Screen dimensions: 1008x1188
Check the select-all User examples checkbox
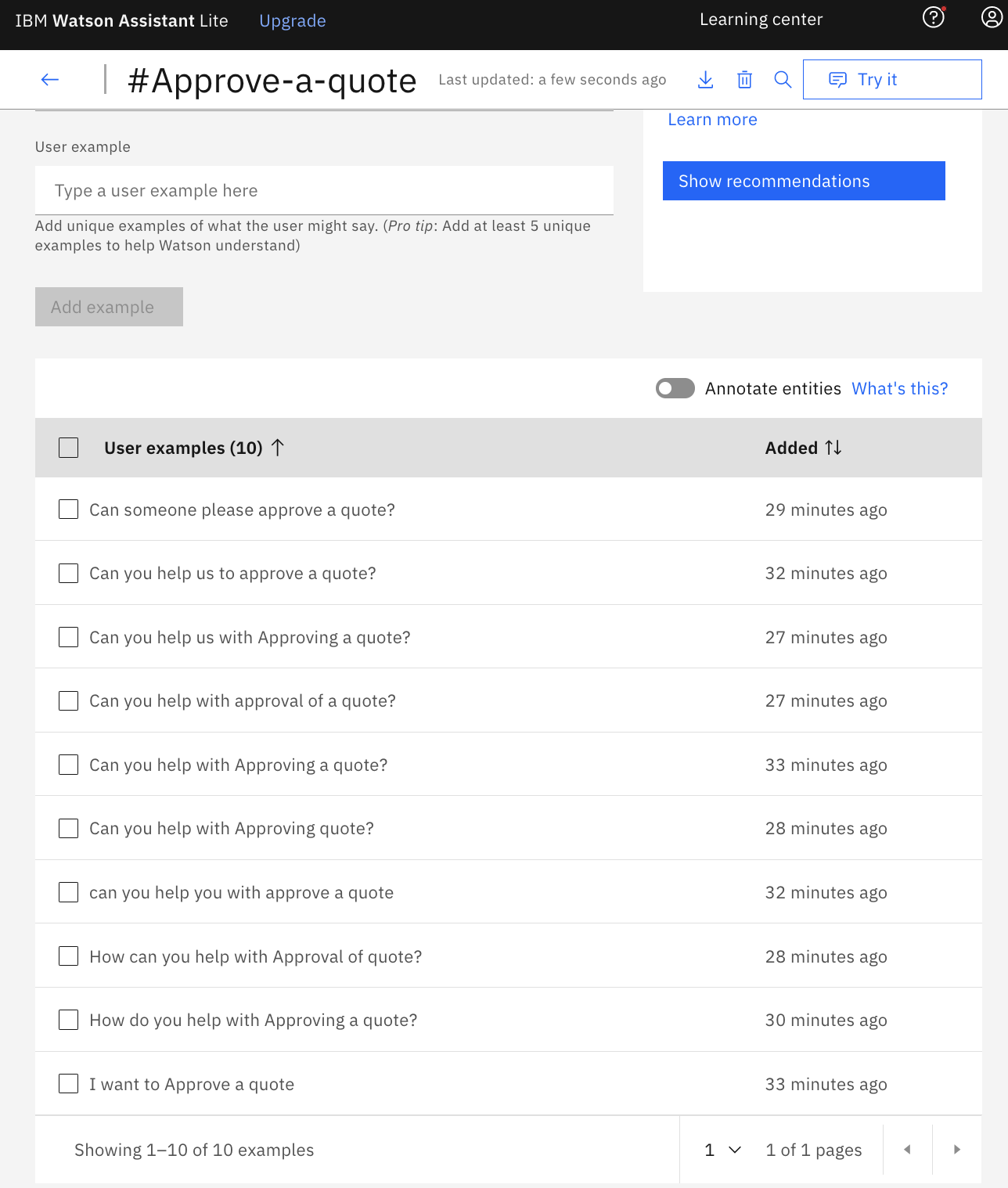tap(69, 448)
